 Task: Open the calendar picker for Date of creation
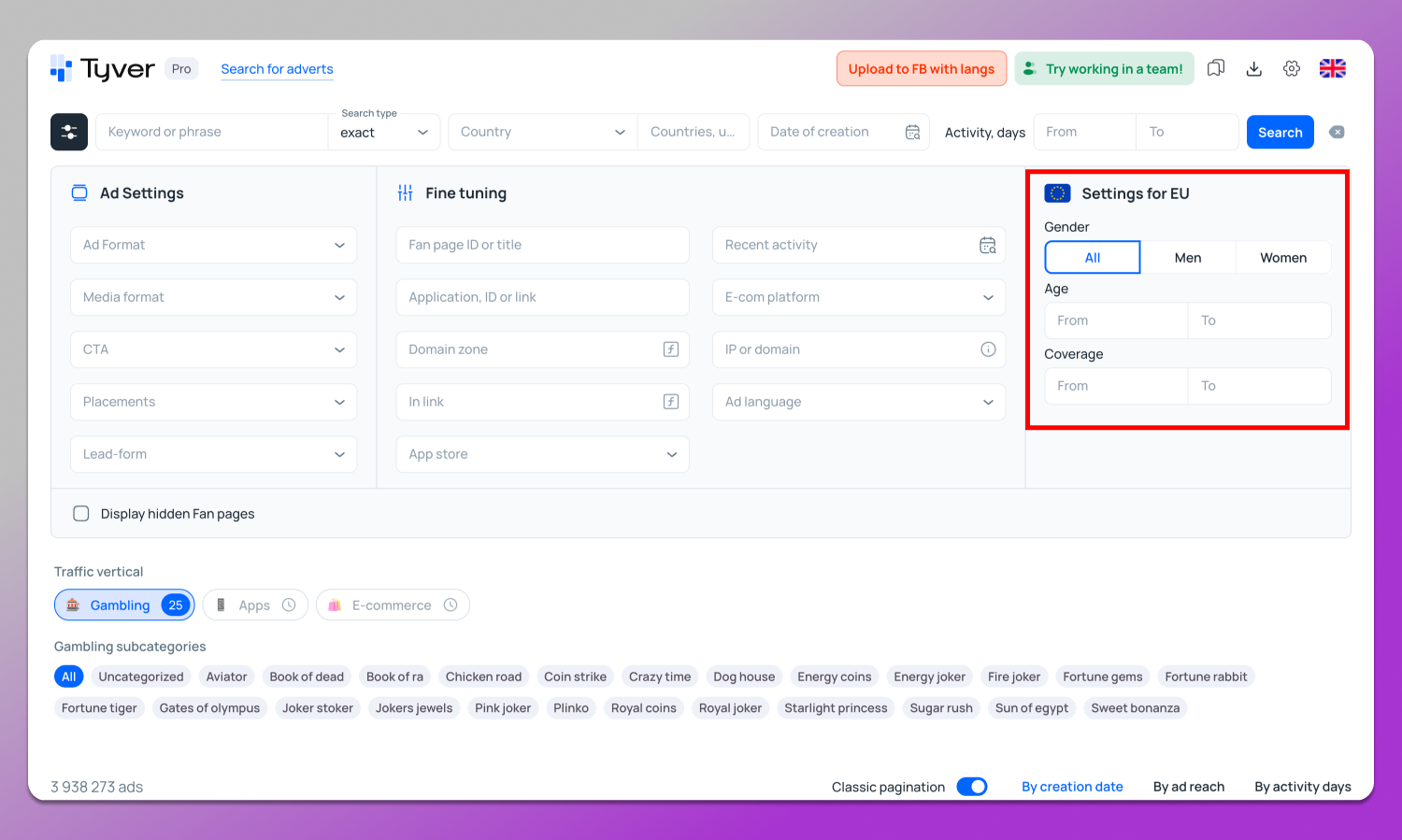click(911, 132)
